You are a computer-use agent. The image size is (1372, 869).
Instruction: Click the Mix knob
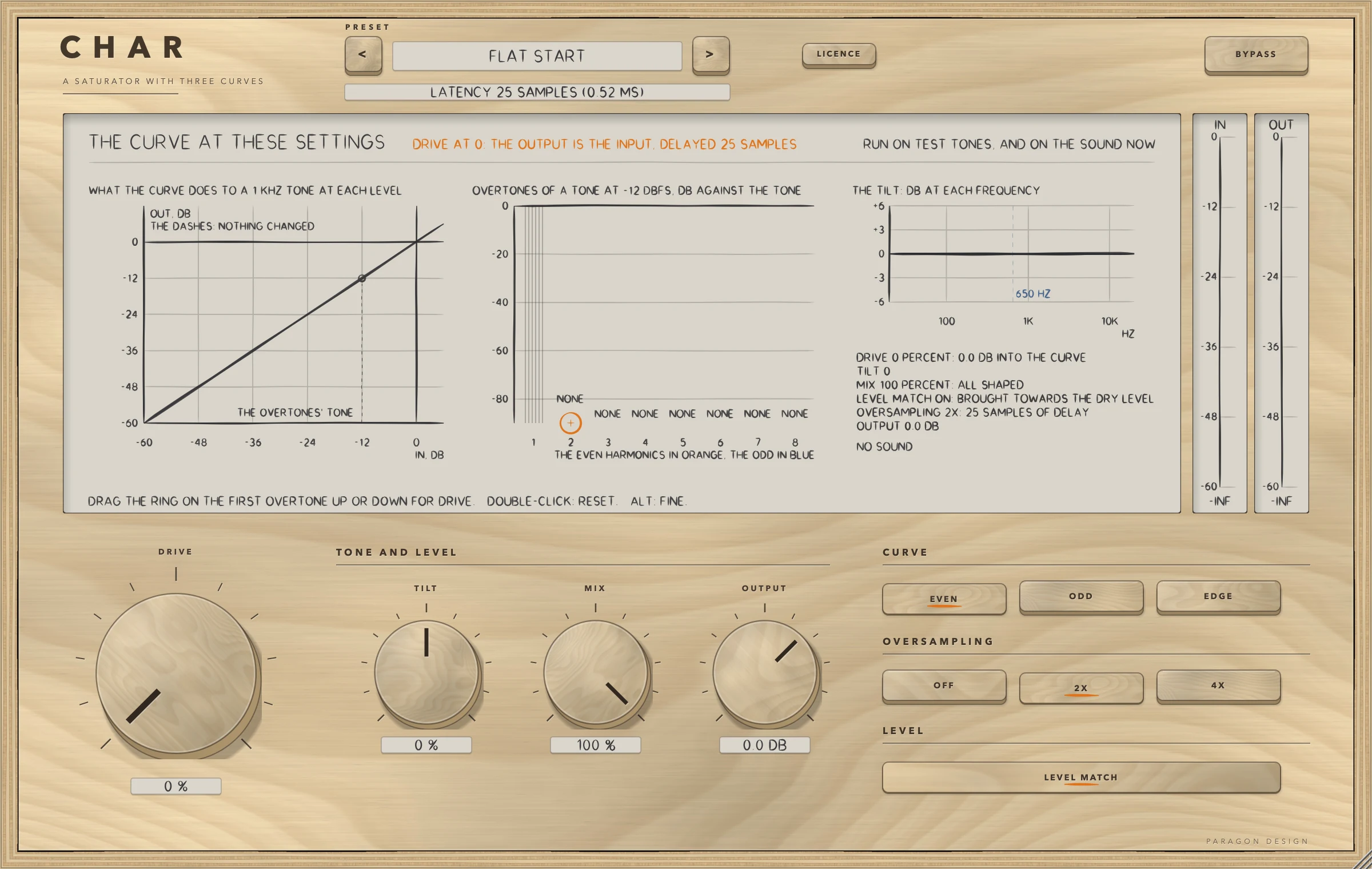596,673
